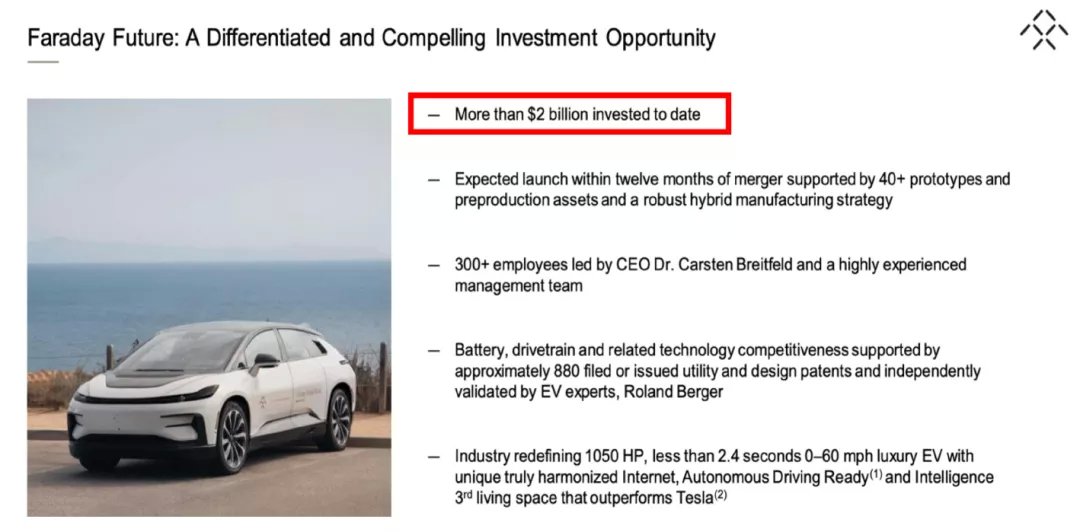Click the dash before the Battery, drivetrain line
This screenshot has width=1080, height=532.
coord(433,351)
